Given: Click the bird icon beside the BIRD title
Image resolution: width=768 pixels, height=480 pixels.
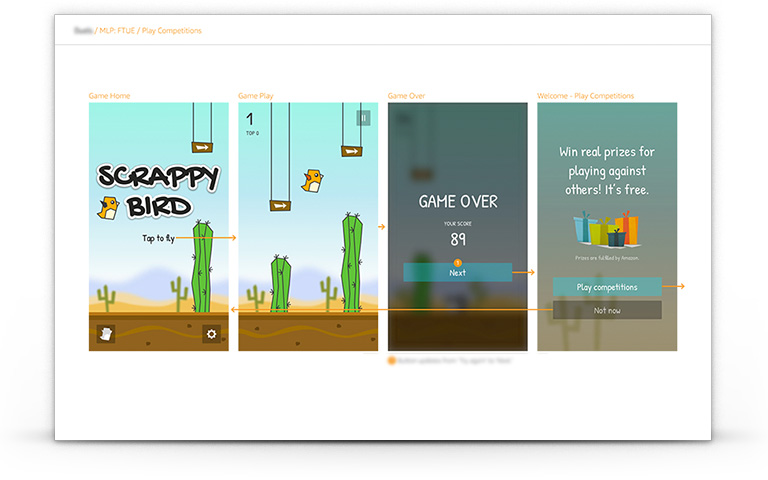Looking at the screenshot, I should [108, 208].
